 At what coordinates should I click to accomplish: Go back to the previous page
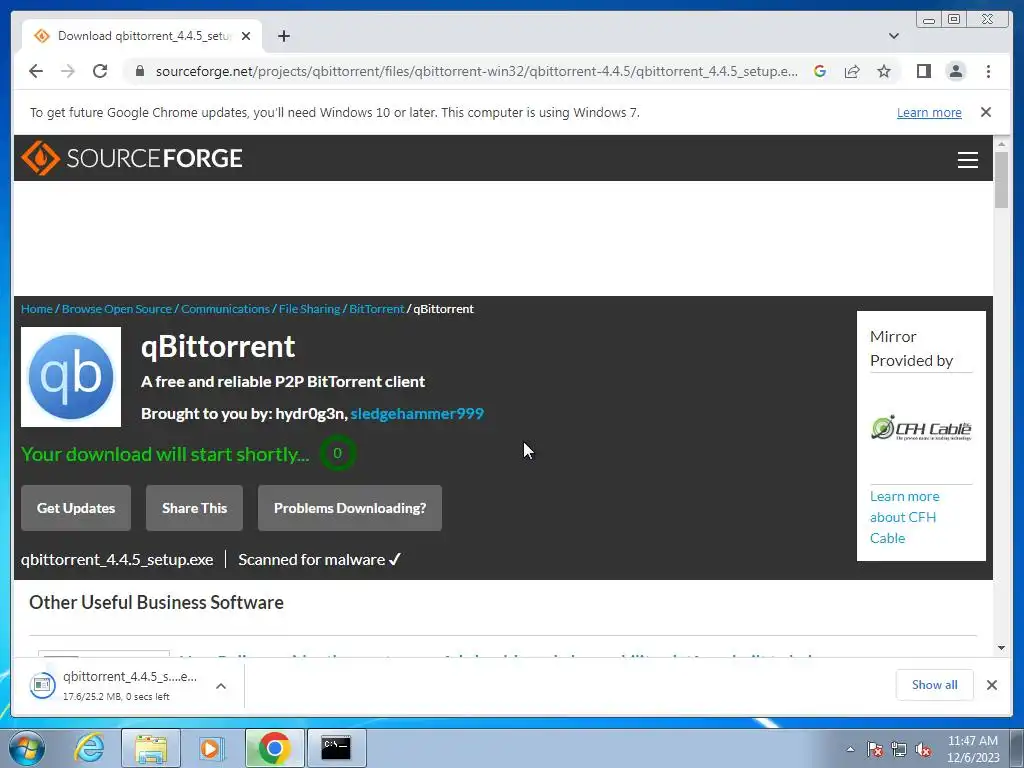36,71
